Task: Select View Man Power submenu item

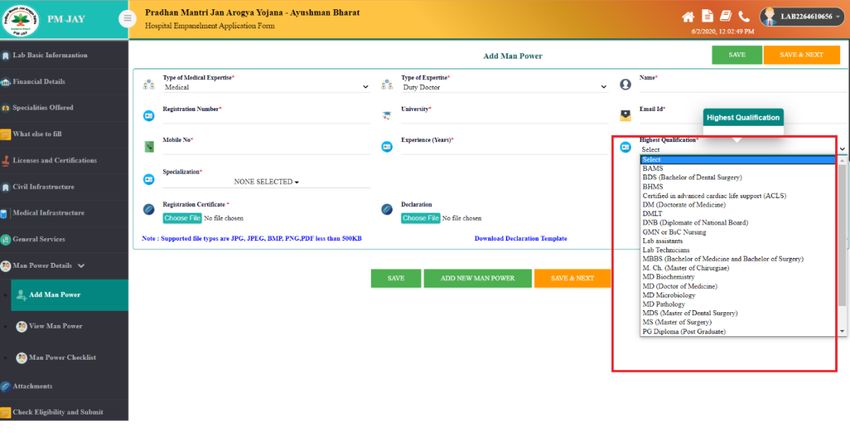Action: click(x=69, y=326)
